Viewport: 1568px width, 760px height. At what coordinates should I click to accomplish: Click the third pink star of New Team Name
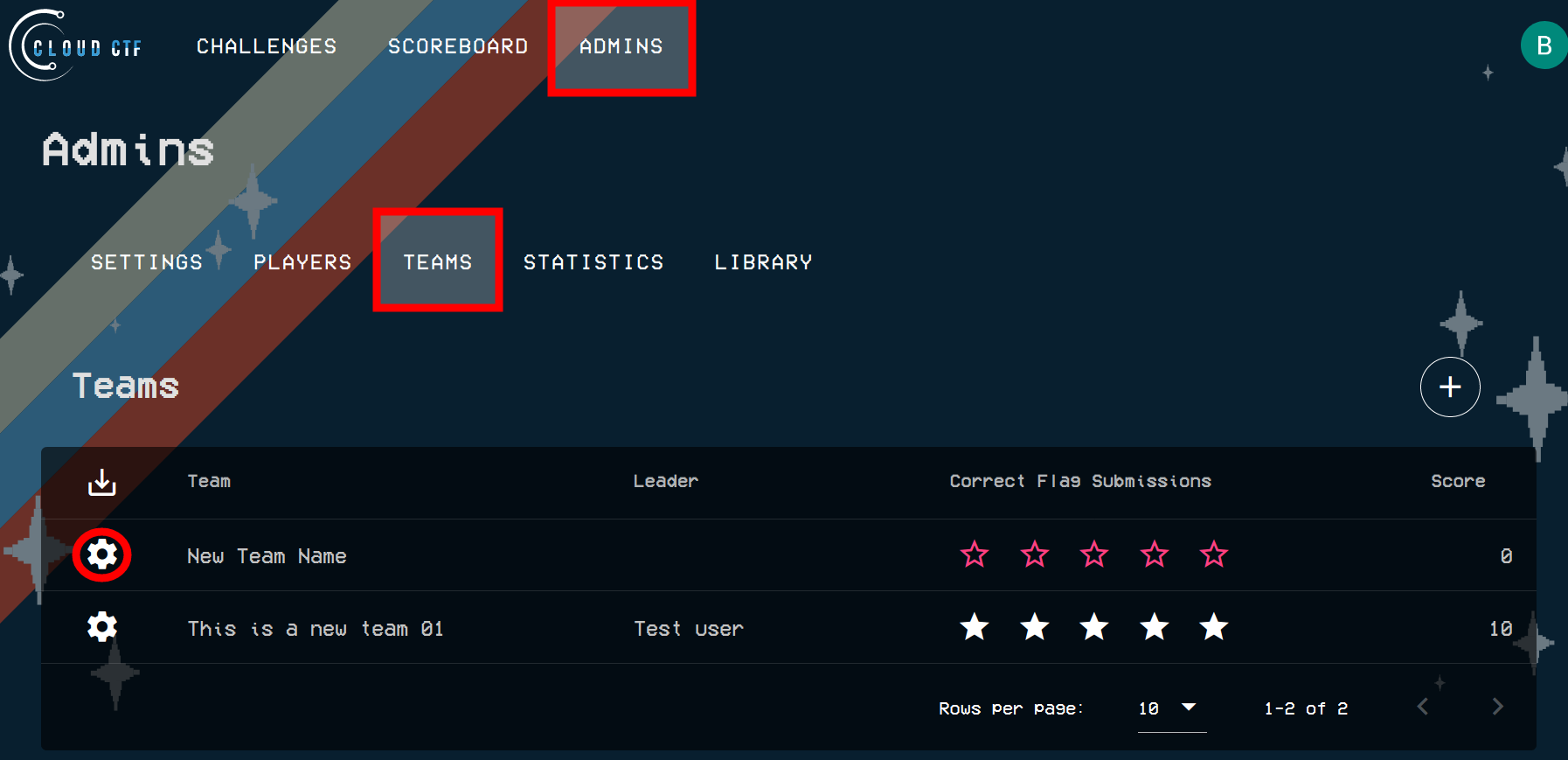[1094, 554]
